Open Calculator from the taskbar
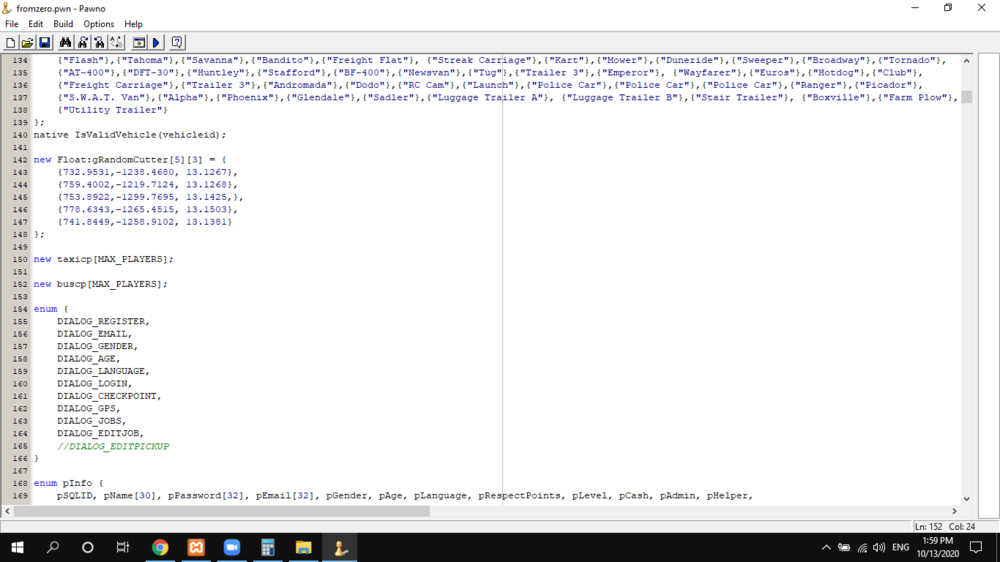Screen dimensions: 1000x562 (x=267, y=547)
